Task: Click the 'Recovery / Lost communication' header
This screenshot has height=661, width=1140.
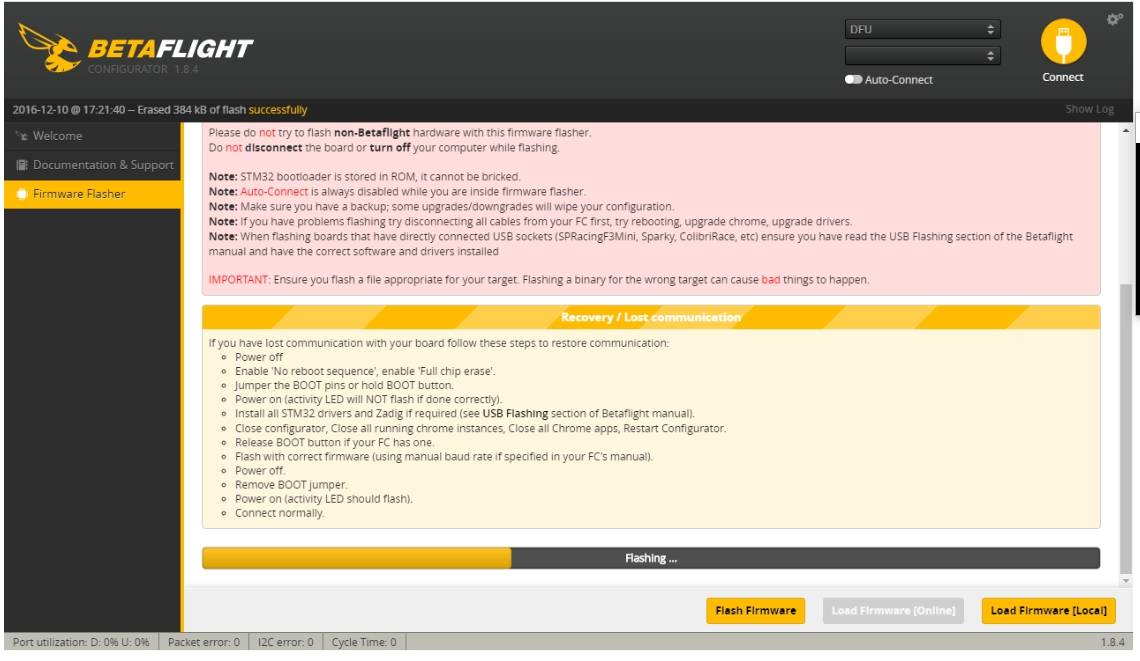Action: click(651, 317)
